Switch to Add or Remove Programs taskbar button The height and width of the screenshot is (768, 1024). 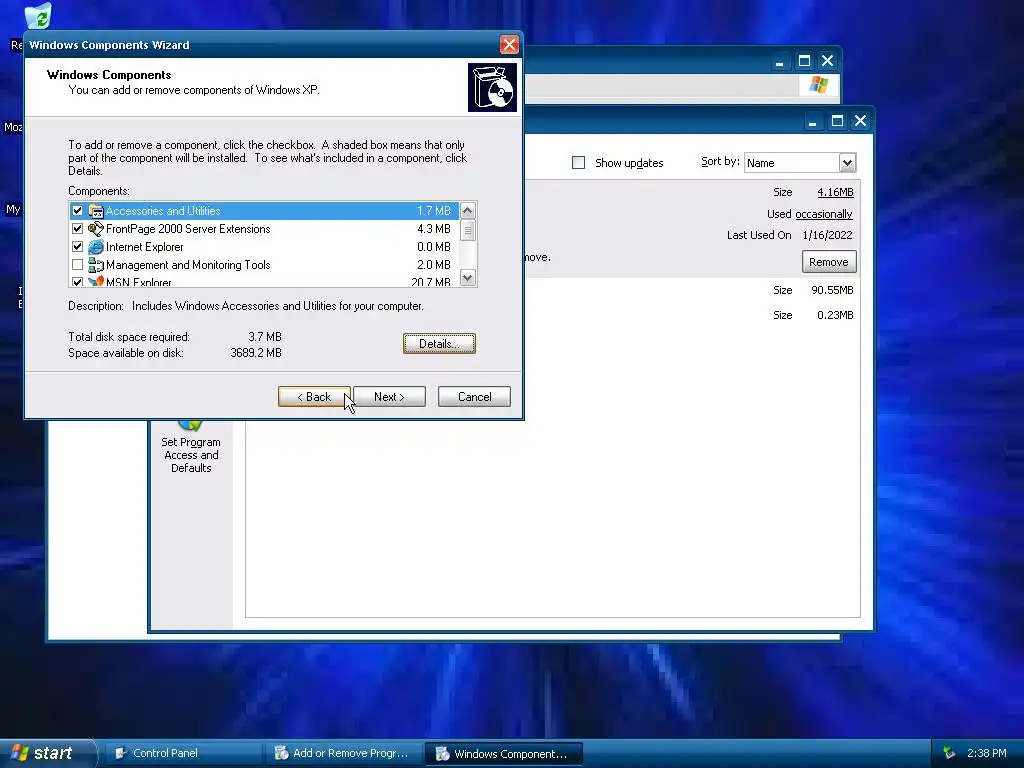click(344, 753)
